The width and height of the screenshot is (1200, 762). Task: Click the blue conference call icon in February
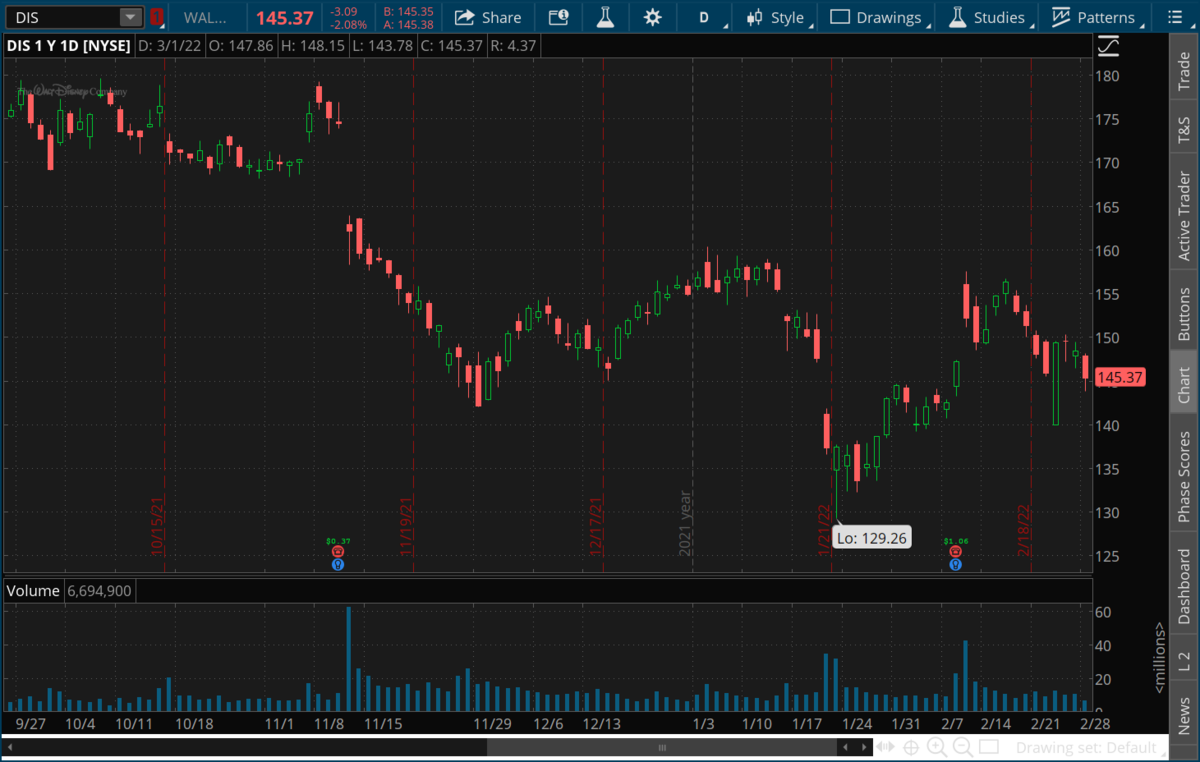(956, 564)
